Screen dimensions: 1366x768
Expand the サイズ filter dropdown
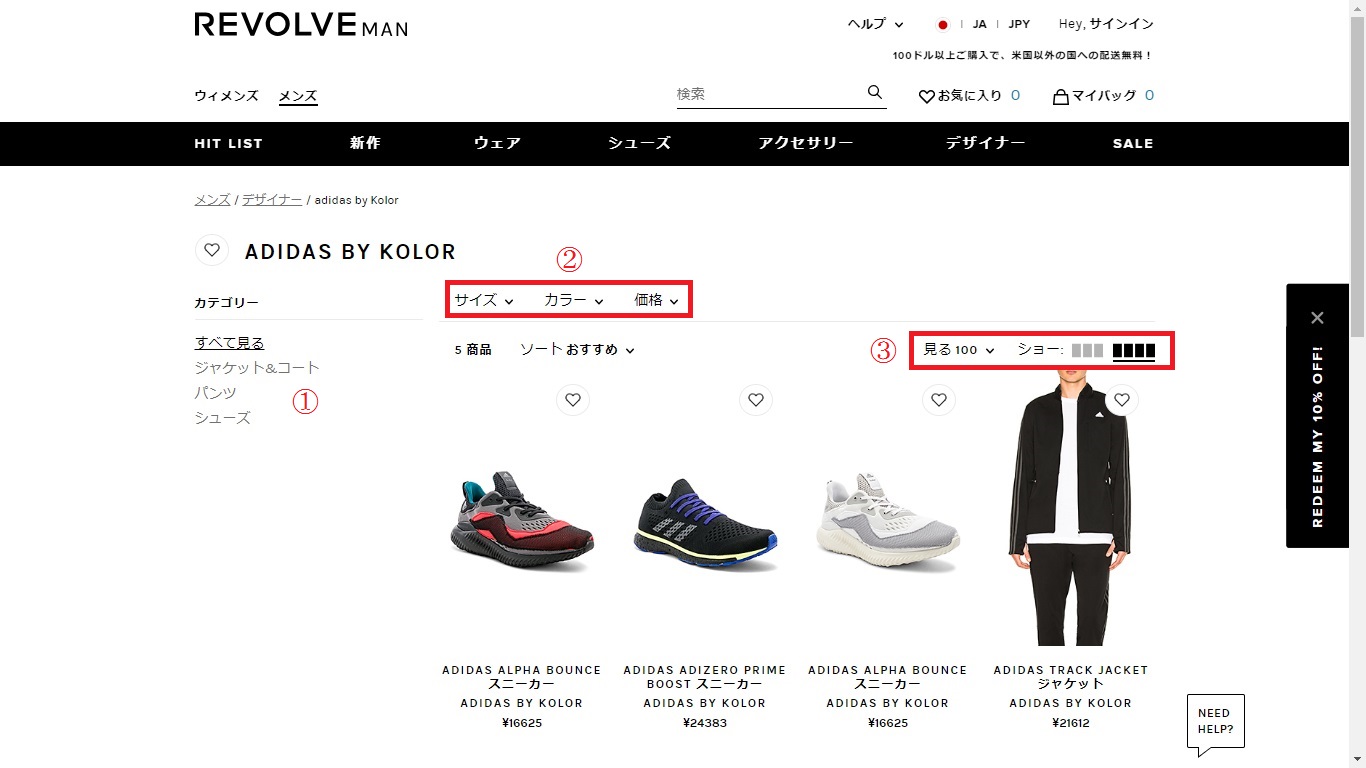[x=484, y=300]
